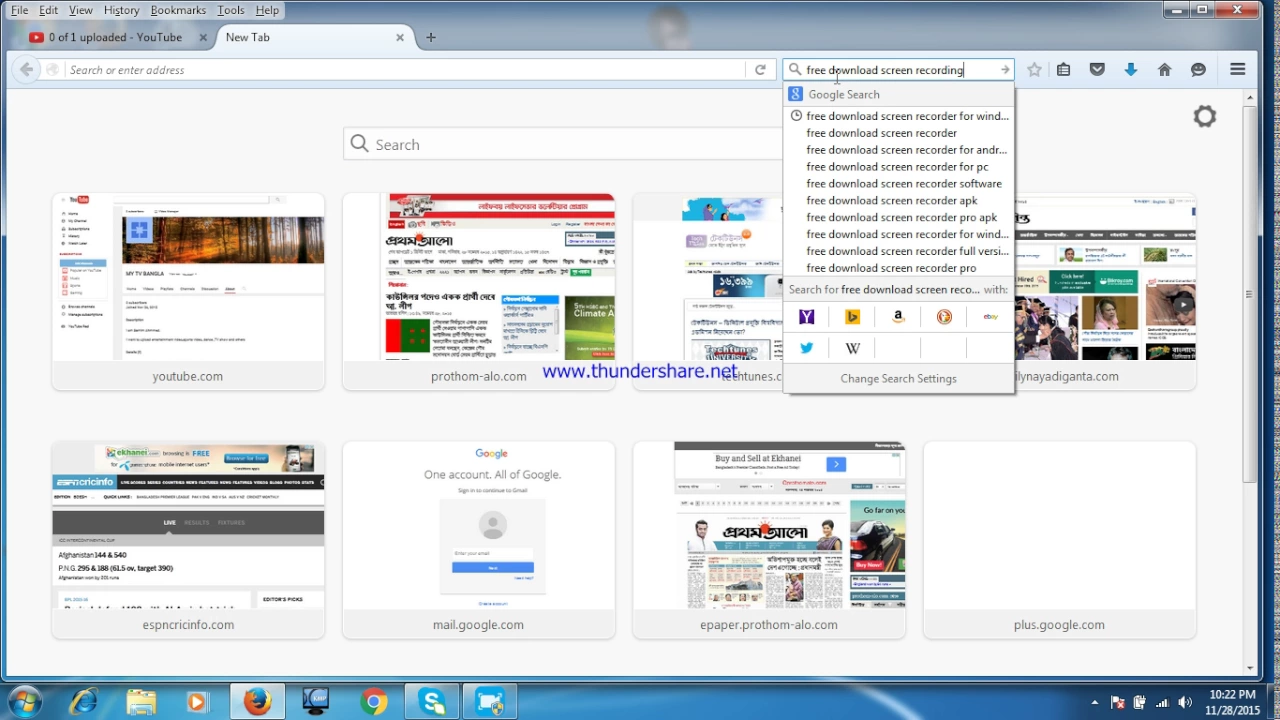Search with Bing engine icon
The image size is (1280, 720).
pos(853,317)
